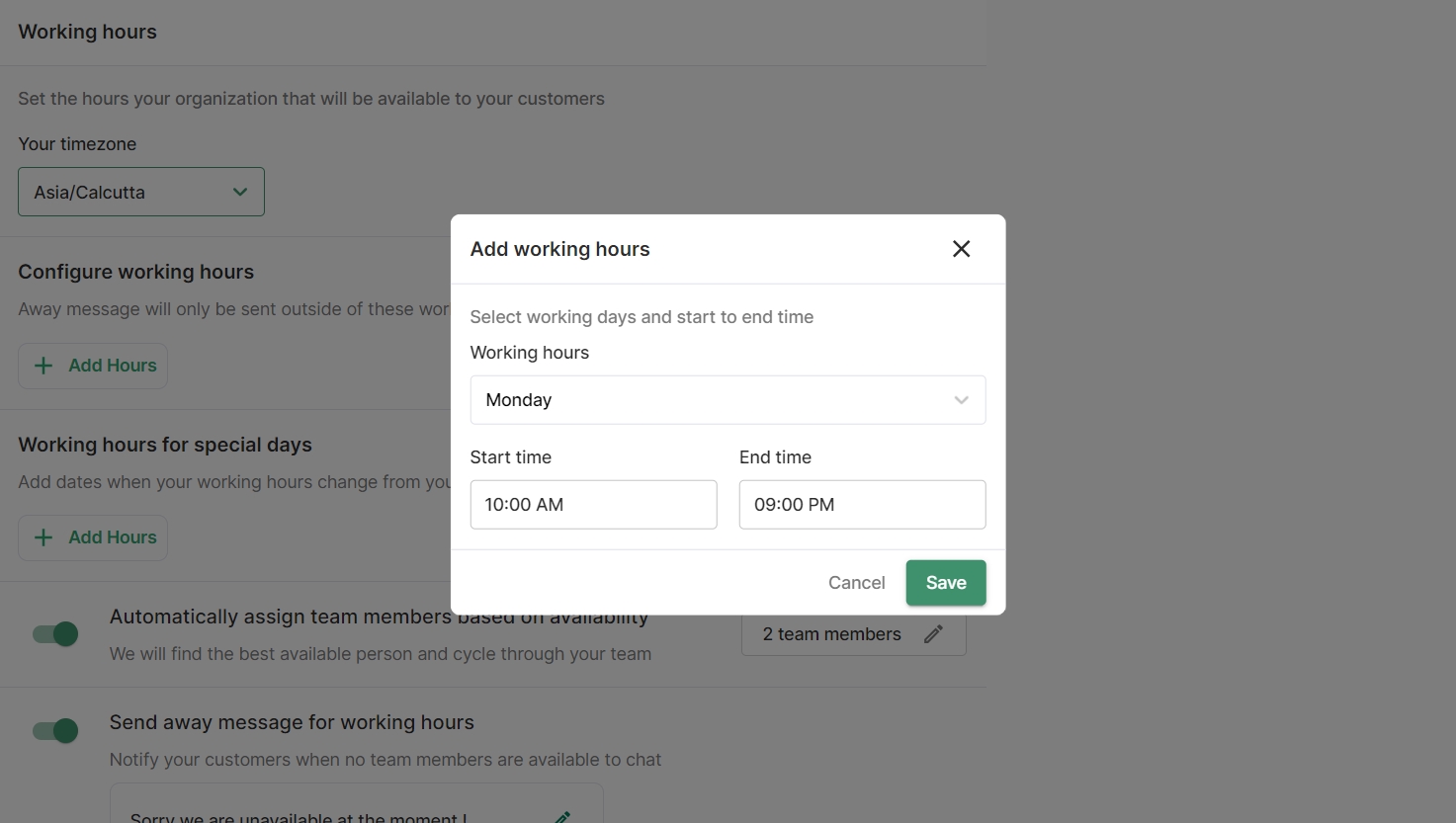The width and height of the screenshot is (1456, 823).
Task: Close the Add working hours dialog
Action: pos(961,249)
